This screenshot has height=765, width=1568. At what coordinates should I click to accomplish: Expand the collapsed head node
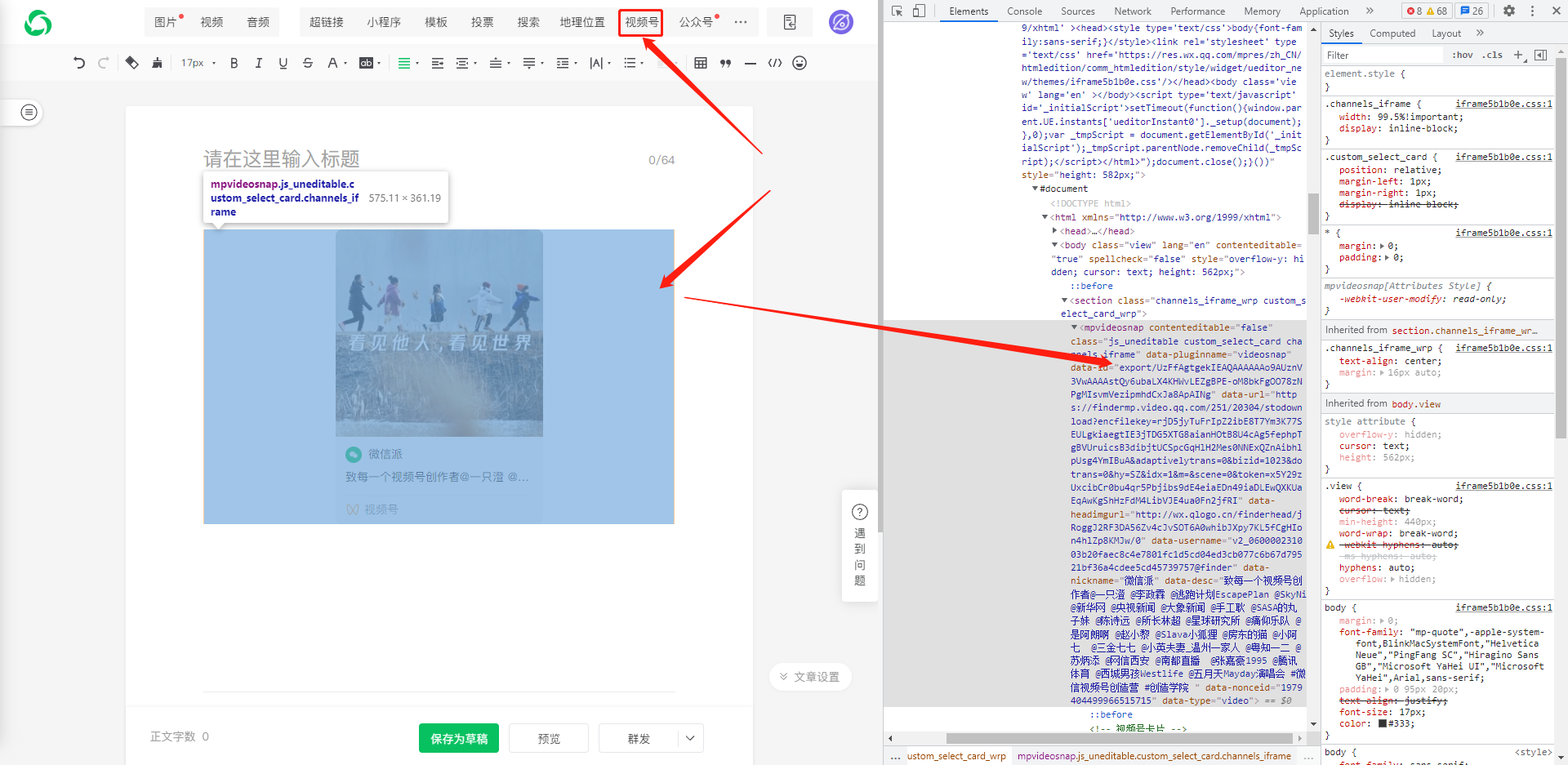click(1055, 231)
